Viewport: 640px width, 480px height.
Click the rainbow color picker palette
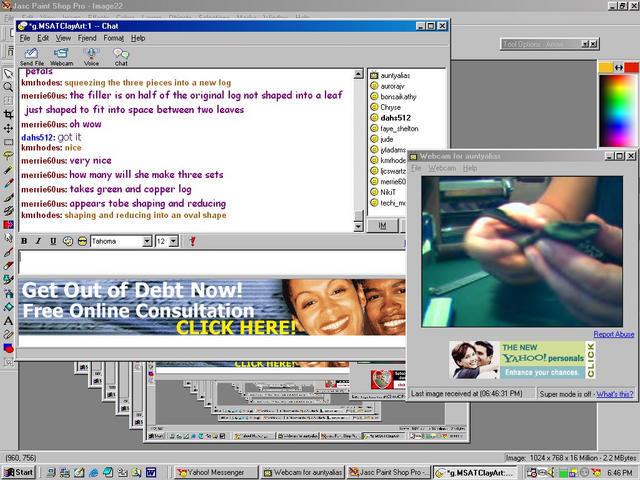pyautogui.click(x=618, y=110)
